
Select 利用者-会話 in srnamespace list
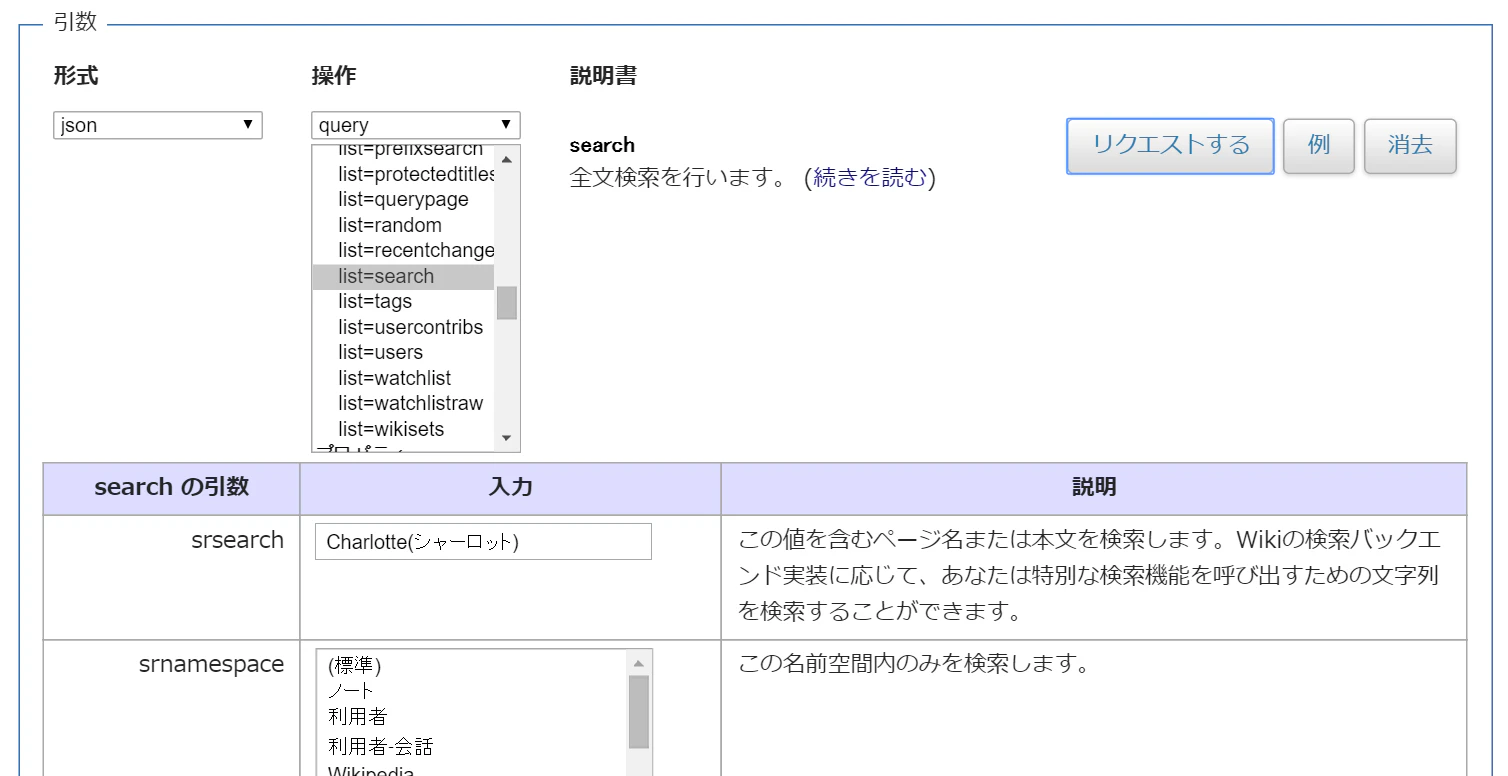tap(471, 746)
